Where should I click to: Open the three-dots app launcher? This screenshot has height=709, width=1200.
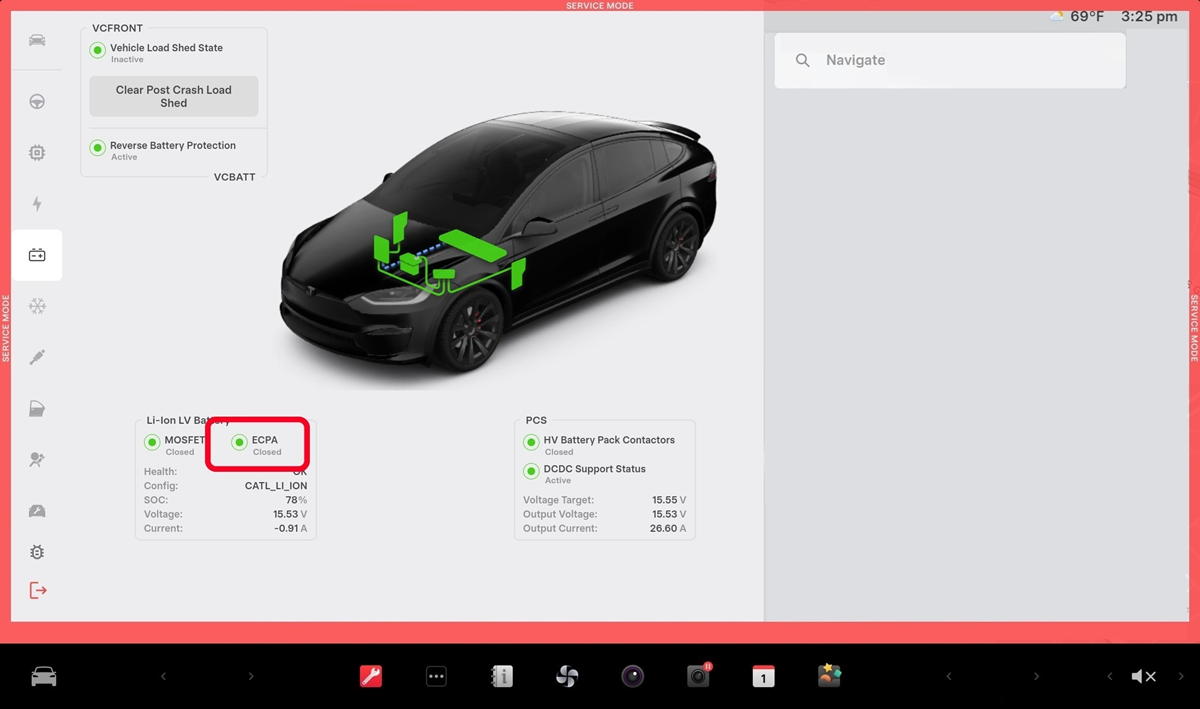tap(436, 676)
